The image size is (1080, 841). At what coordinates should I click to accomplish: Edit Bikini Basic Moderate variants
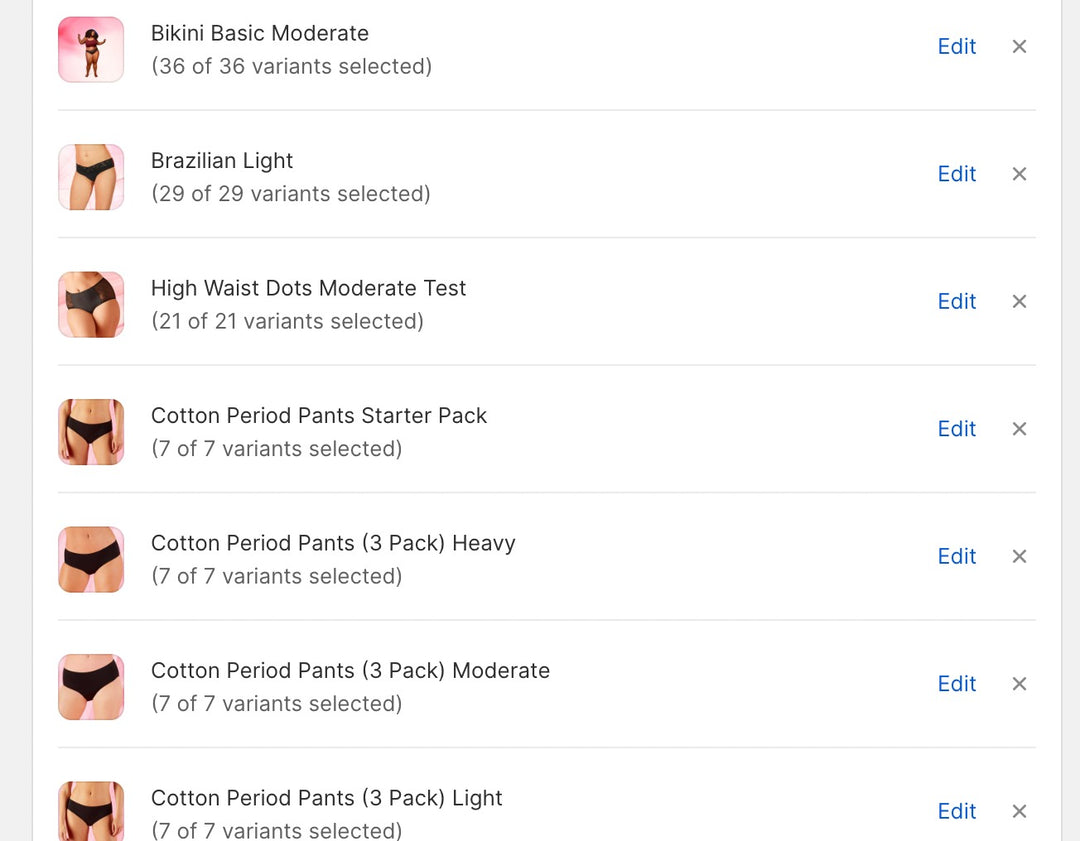point(956,47)
